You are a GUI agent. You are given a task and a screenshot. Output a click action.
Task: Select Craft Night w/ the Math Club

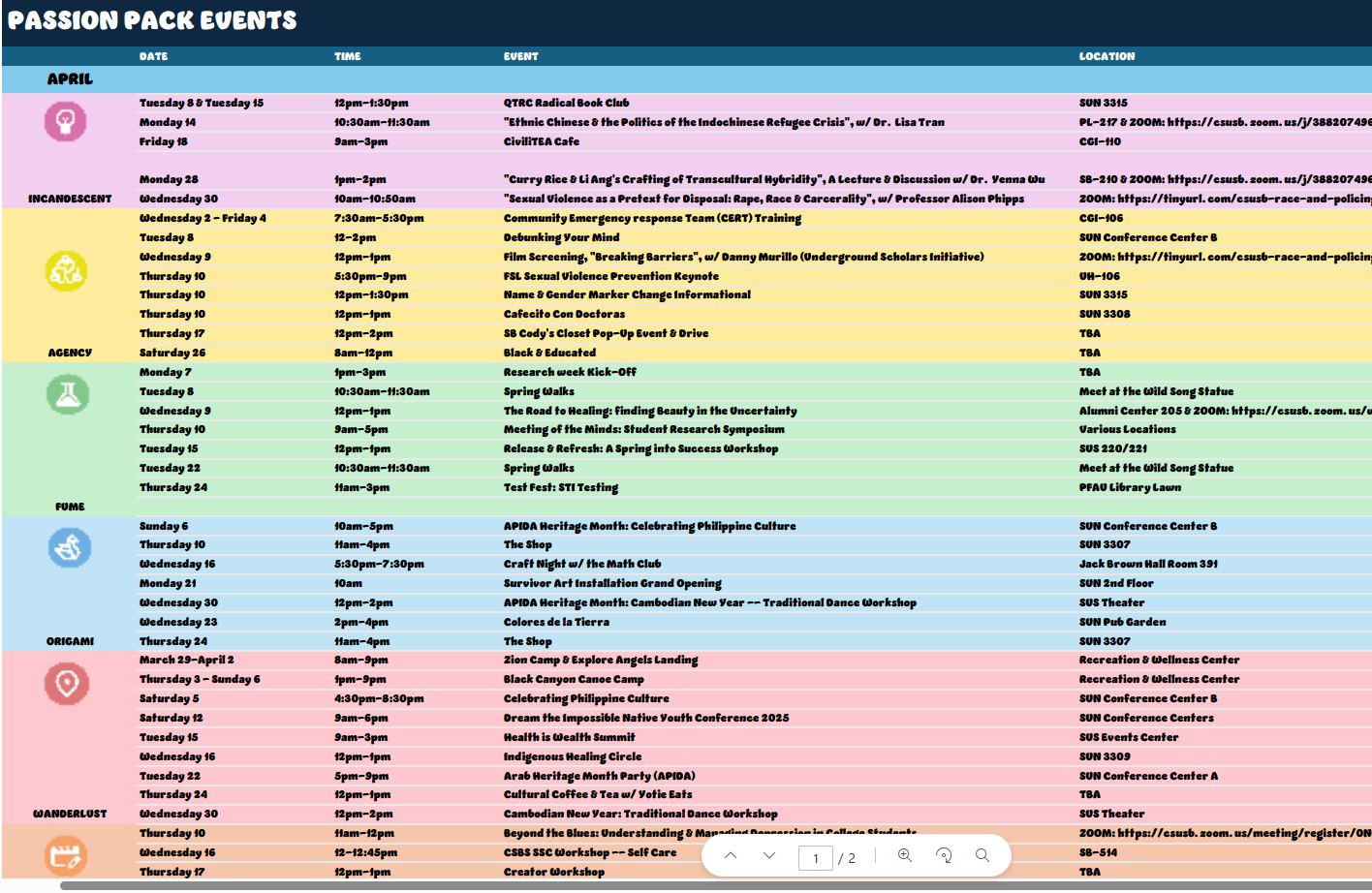tap(582, 564)
